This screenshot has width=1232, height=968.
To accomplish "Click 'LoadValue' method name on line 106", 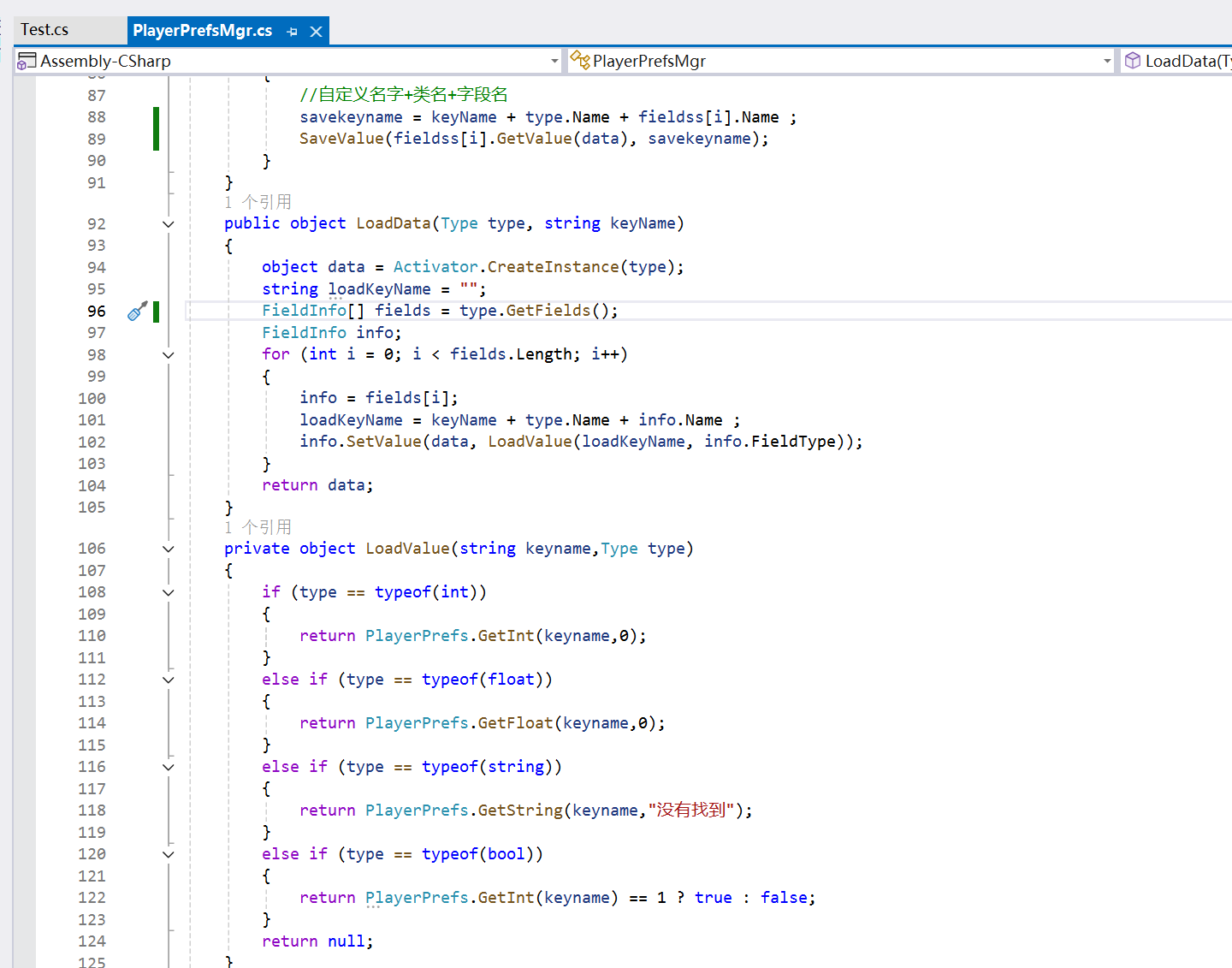I will tap(407, 549).
